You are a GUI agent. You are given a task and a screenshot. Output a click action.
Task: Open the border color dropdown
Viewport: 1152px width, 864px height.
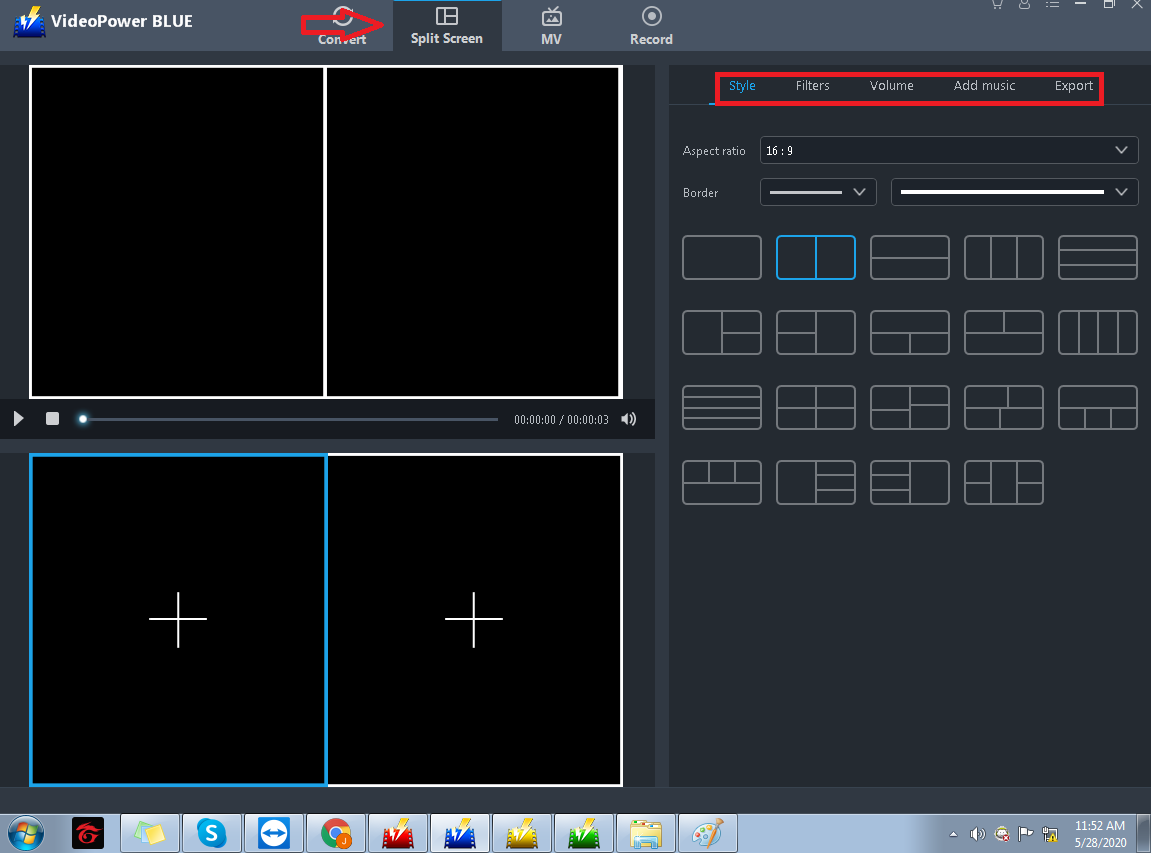click(1014, 192)
